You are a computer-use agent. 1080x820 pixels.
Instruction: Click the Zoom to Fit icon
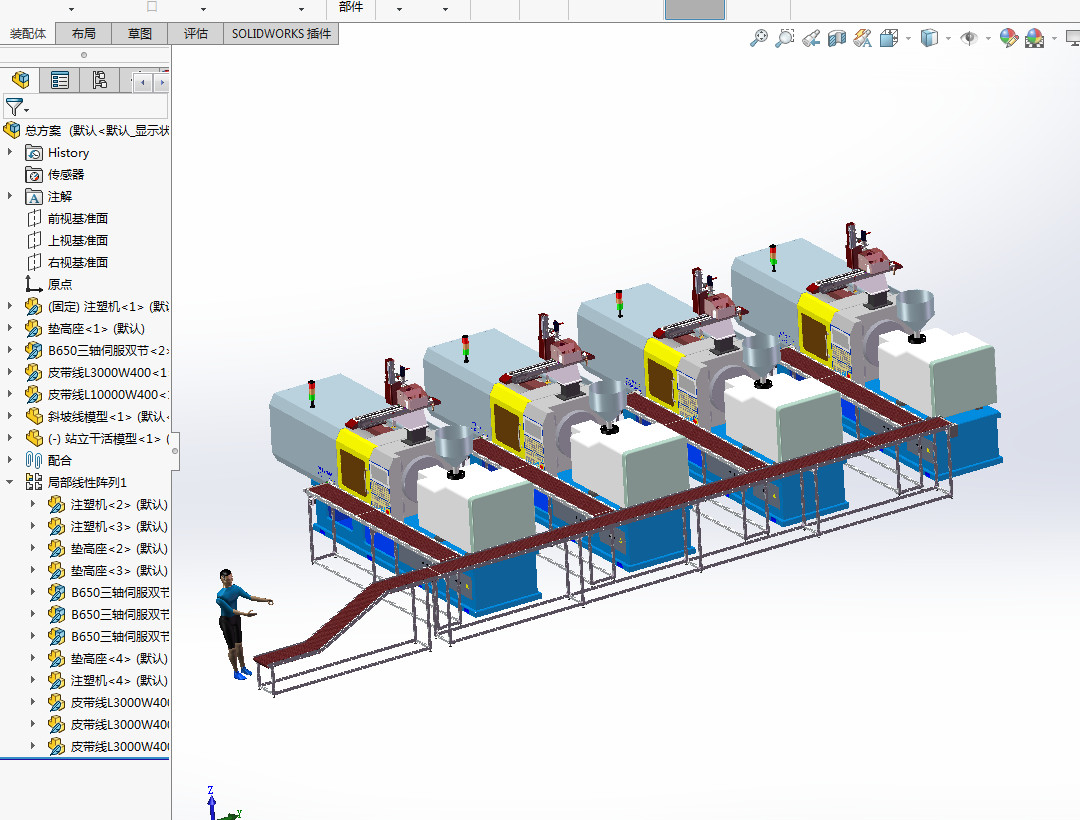pos(759,38)
